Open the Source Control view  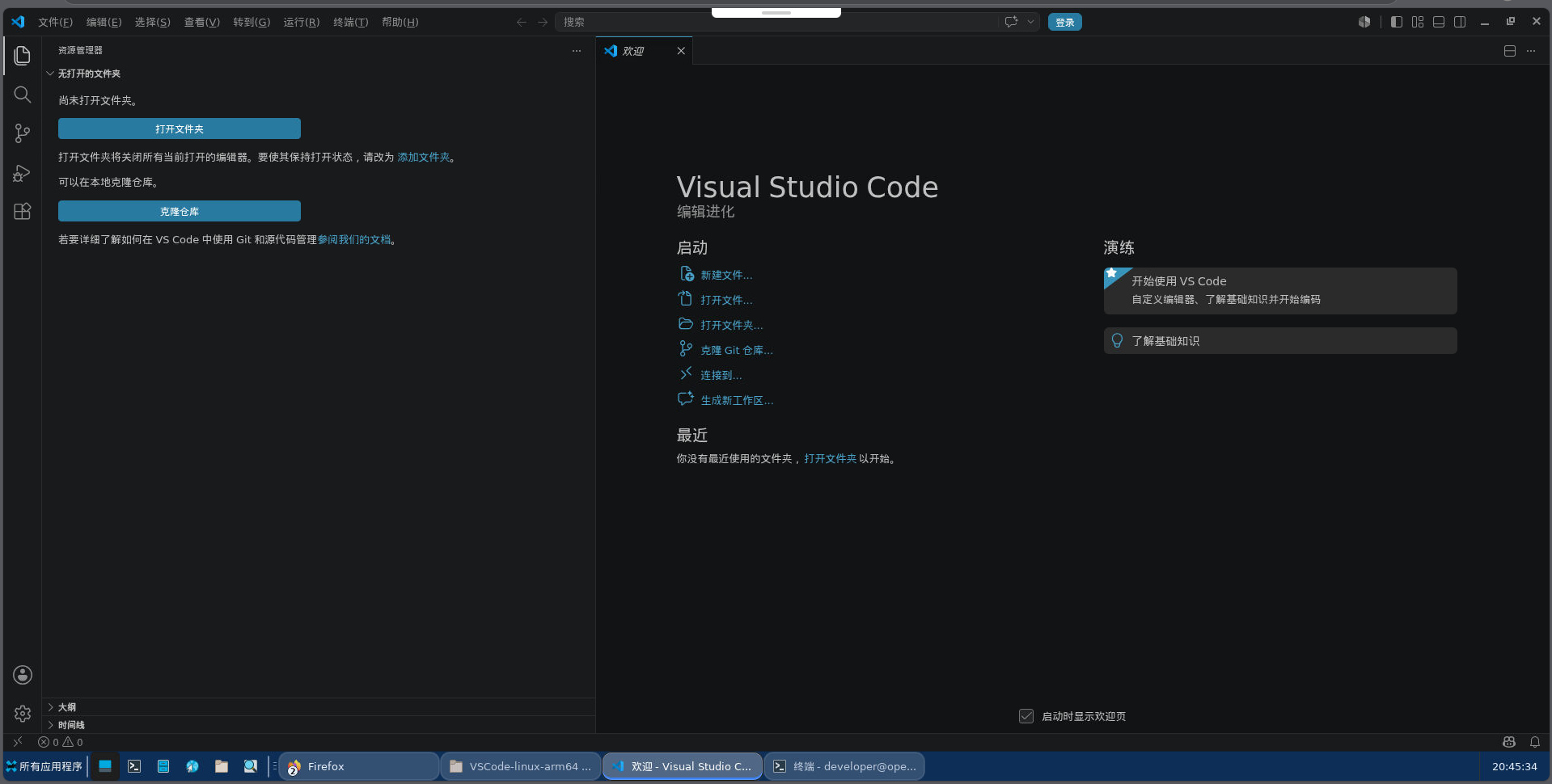[22, 133]
